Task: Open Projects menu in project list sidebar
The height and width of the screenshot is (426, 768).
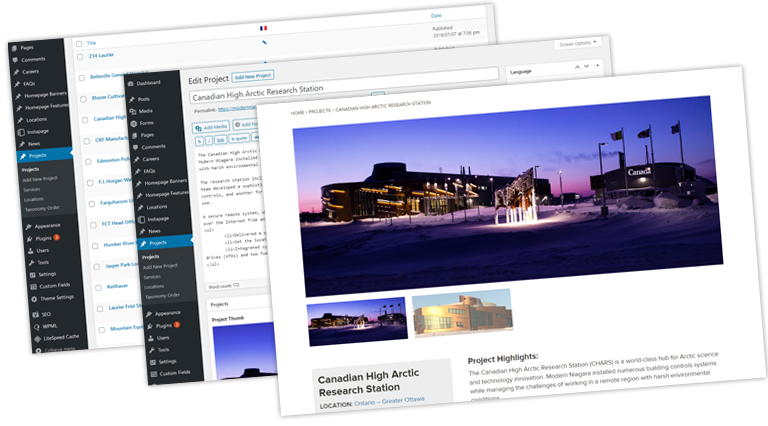Action: pyautogui.click(x=44, y=156)
